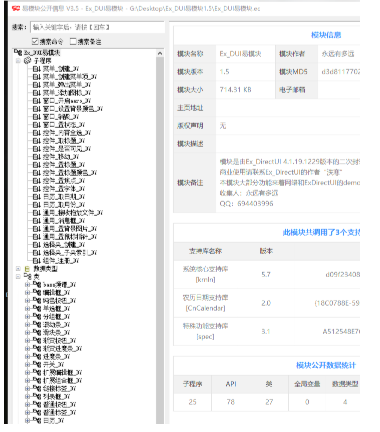Toggle the 搜索命令 checkbox
380x432 pixels.
tap(35, 41)
